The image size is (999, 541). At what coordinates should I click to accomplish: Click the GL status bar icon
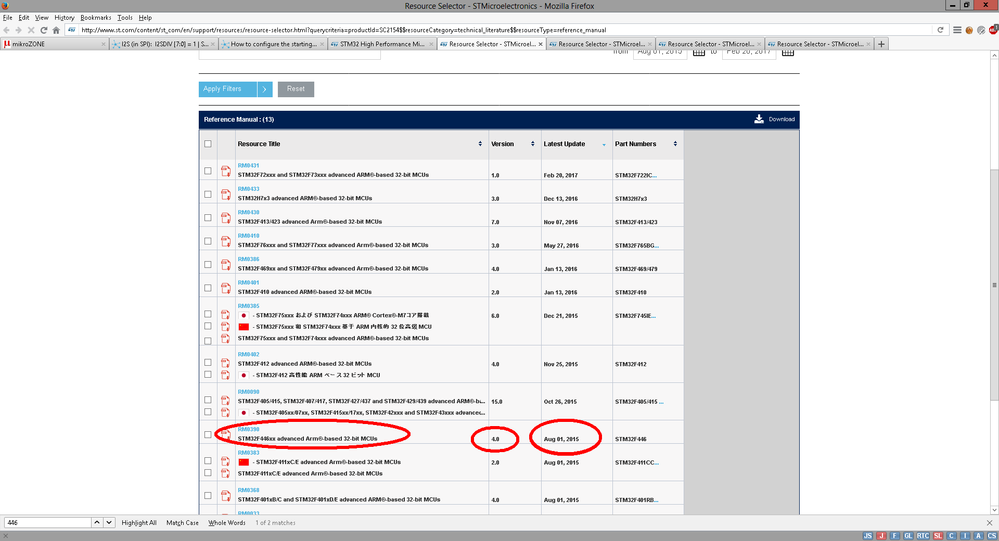click(x=909, y=536)
